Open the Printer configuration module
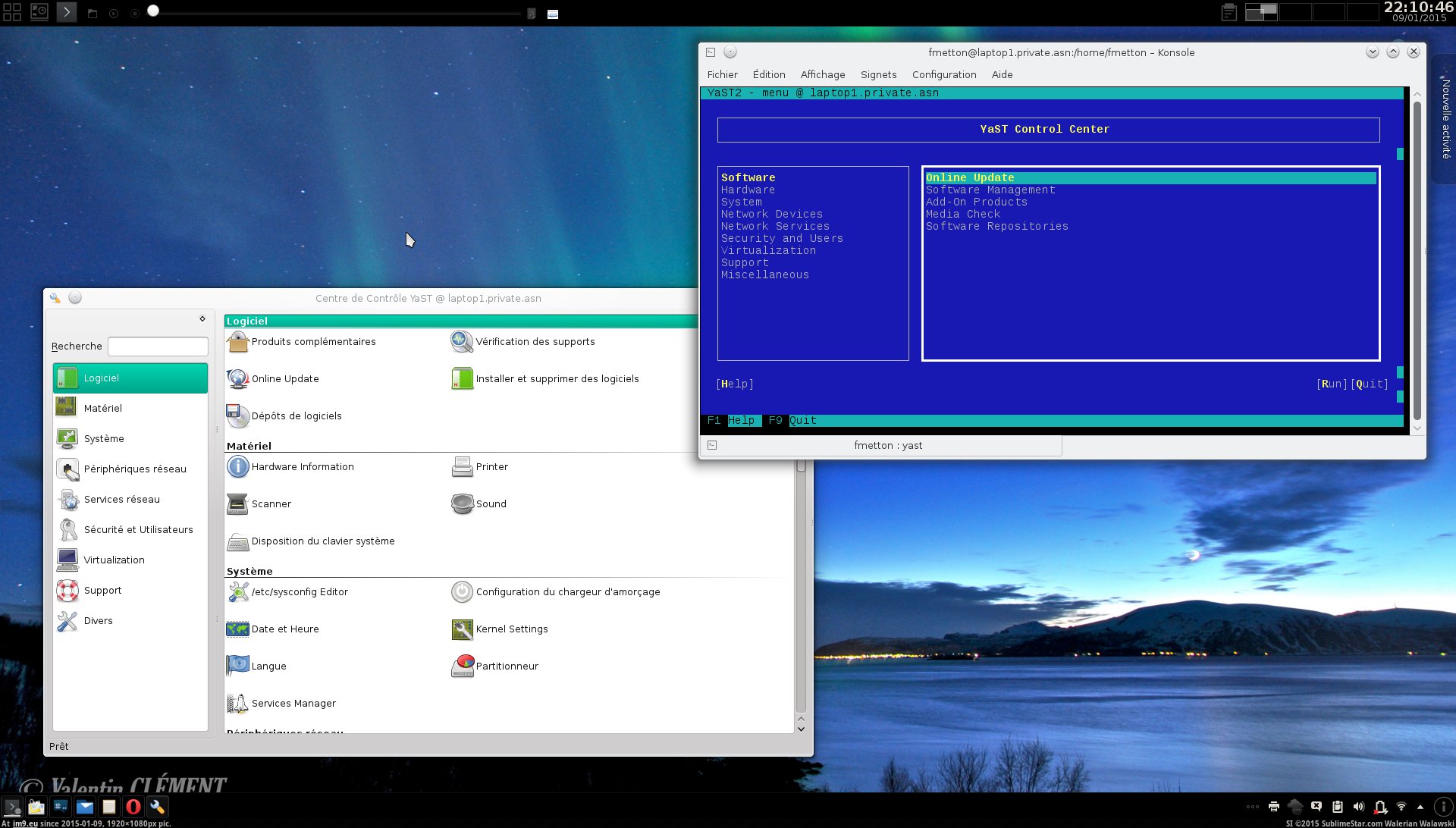 coord(491,466)
